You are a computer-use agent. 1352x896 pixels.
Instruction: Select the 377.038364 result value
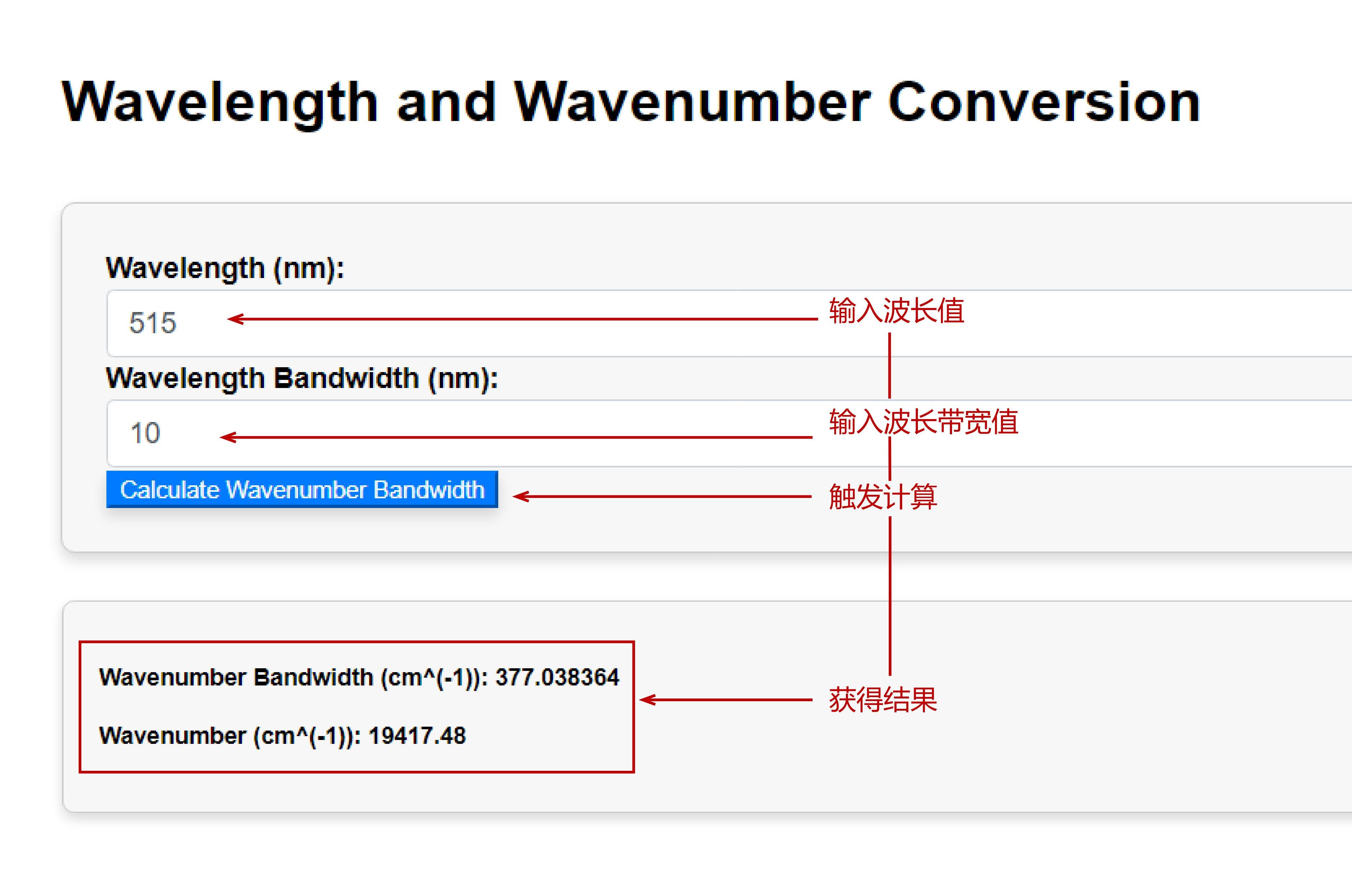tap(557, 677)
